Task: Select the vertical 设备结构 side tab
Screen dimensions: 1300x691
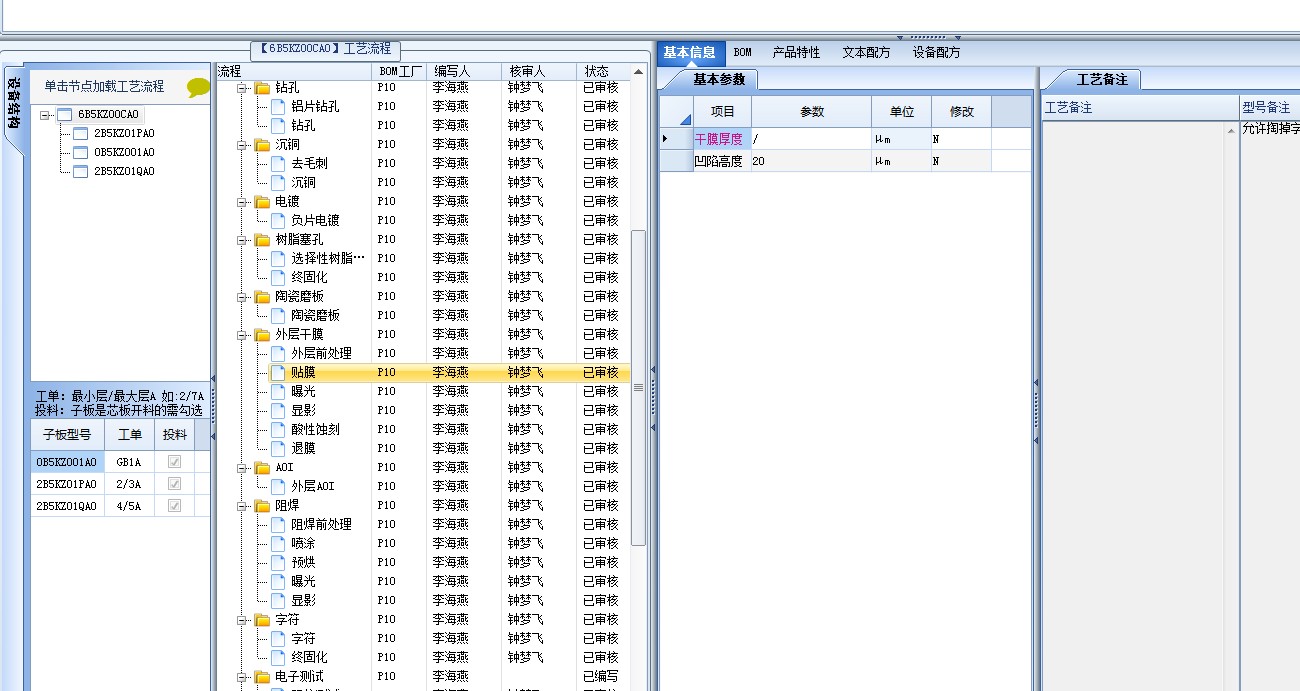Action: click(x=14, y=104)
